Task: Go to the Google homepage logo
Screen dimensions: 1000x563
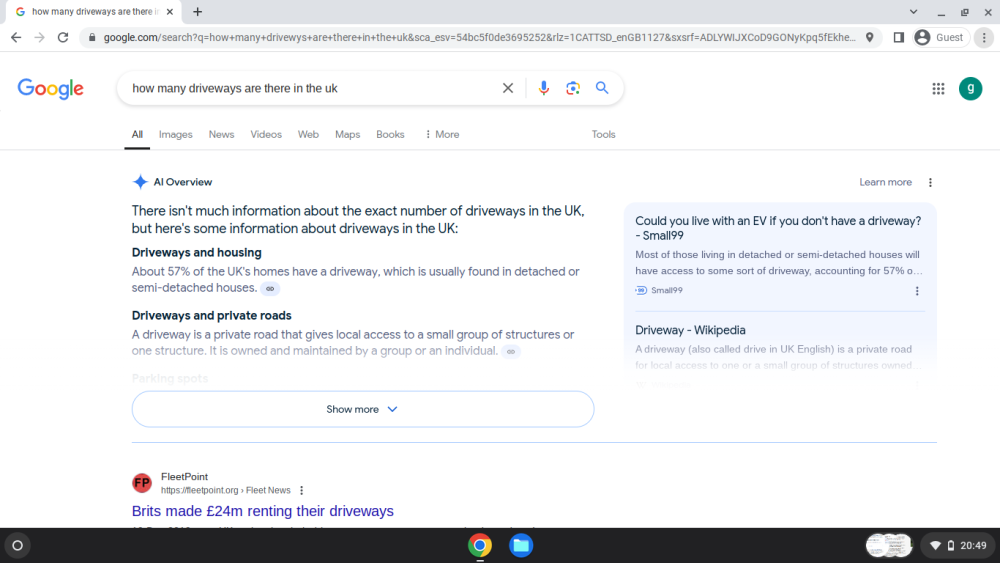Action: click(x=50, y=89)
